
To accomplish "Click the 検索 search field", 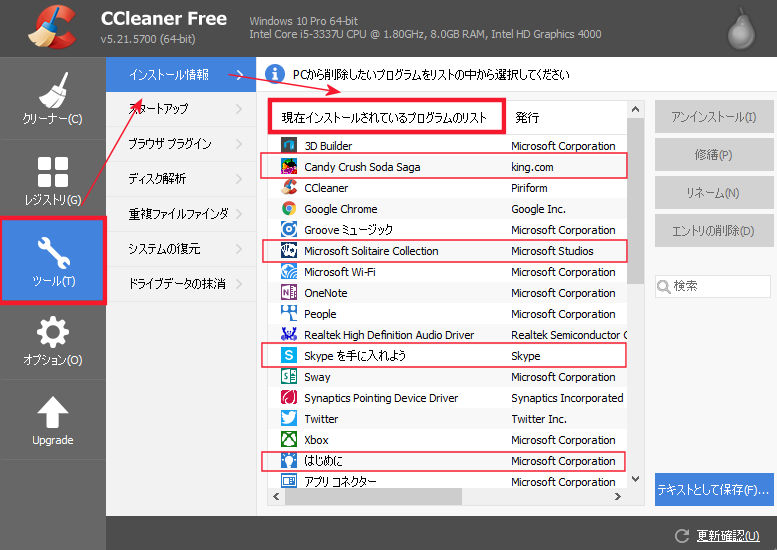I will 713,286.
